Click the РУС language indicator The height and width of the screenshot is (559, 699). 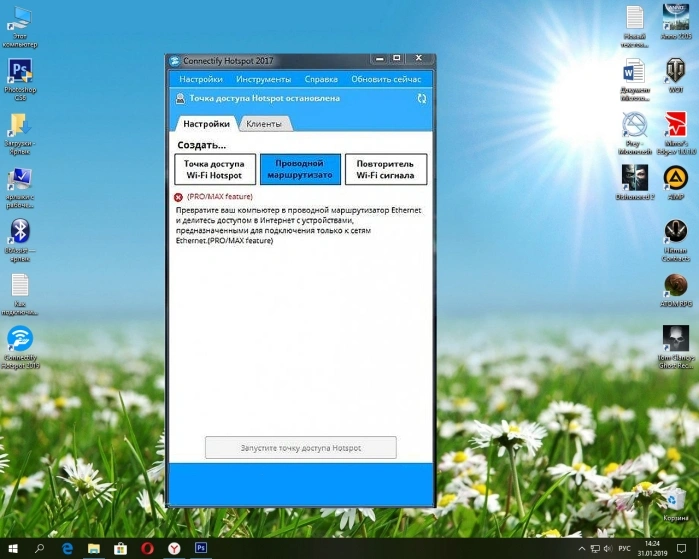click(x=624, y=549)
